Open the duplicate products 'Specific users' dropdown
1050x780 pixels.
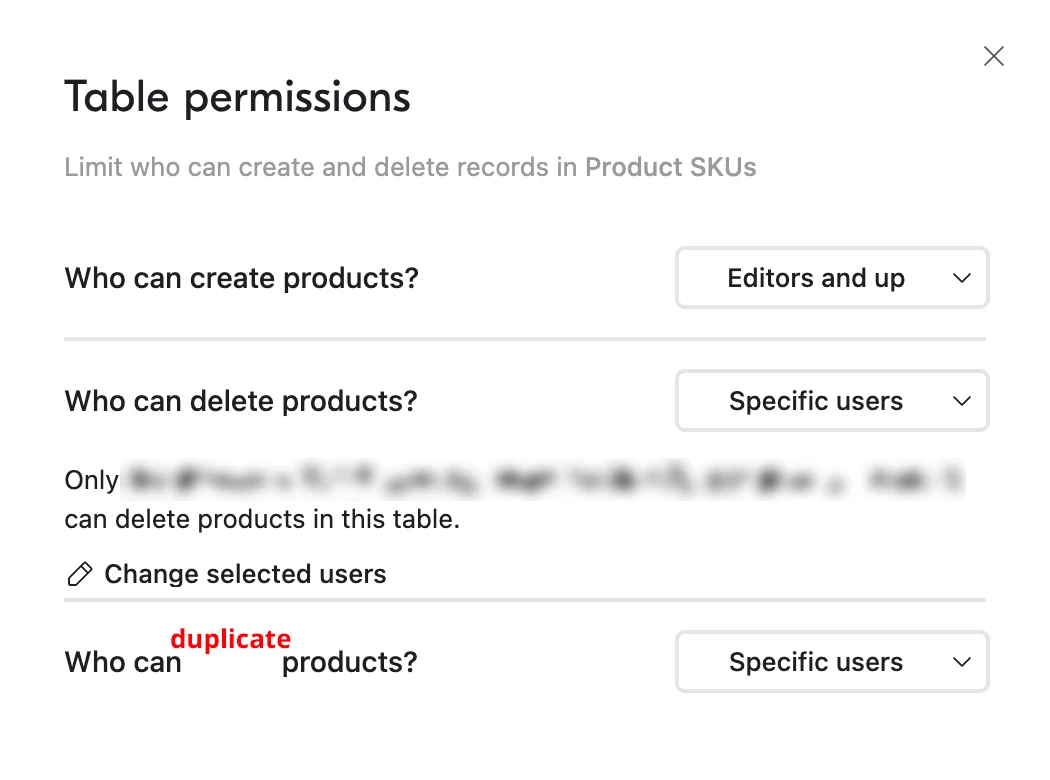[816, 662]
